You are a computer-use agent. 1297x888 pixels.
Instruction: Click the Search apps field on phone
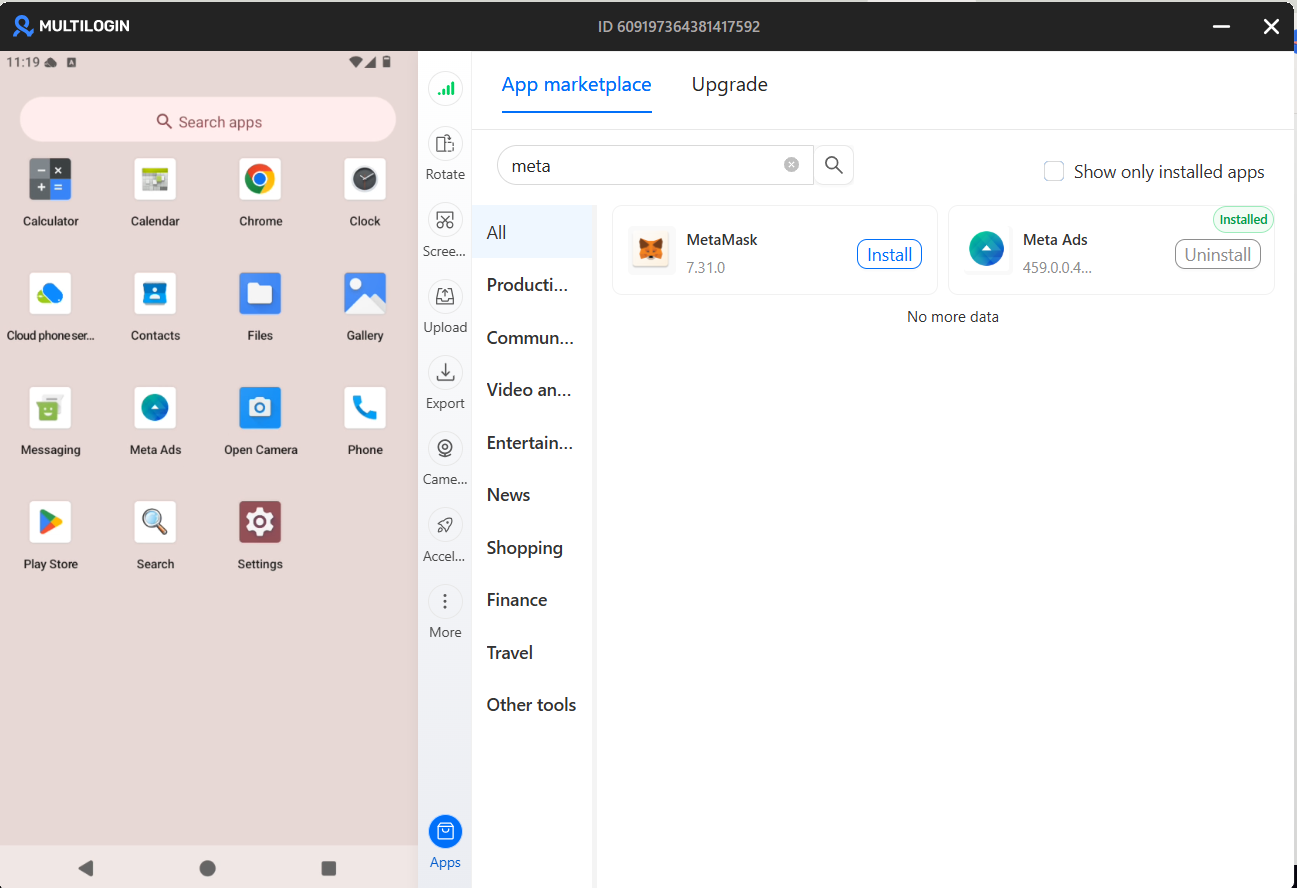click(x=208, y=122)
